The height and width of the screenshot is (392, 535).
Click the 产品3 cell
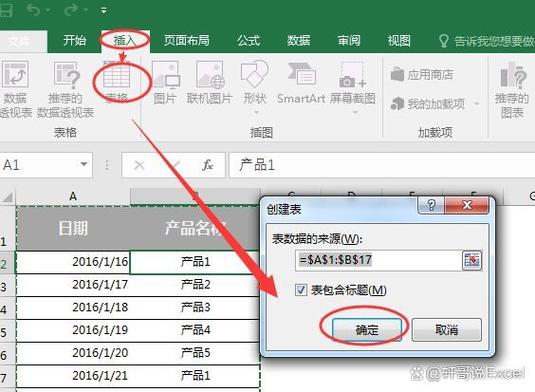point(195,308)
